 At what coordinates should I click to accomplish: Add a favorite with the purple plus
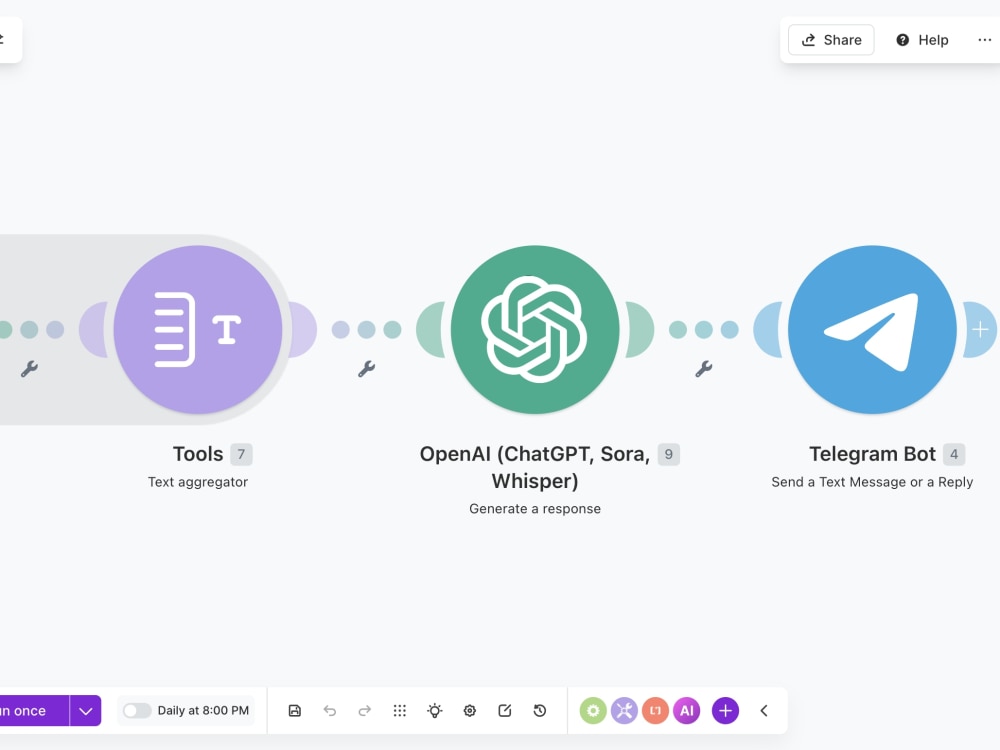pos(725,710)
